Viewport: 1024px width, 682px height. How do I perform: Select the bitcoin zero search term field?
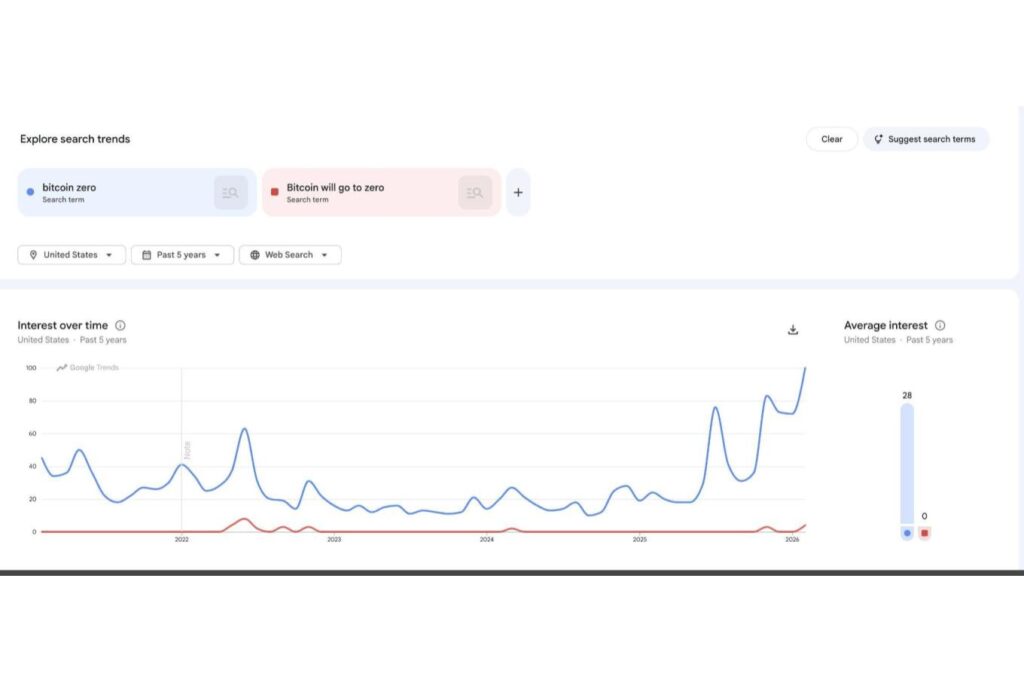(x=110, y=192)
